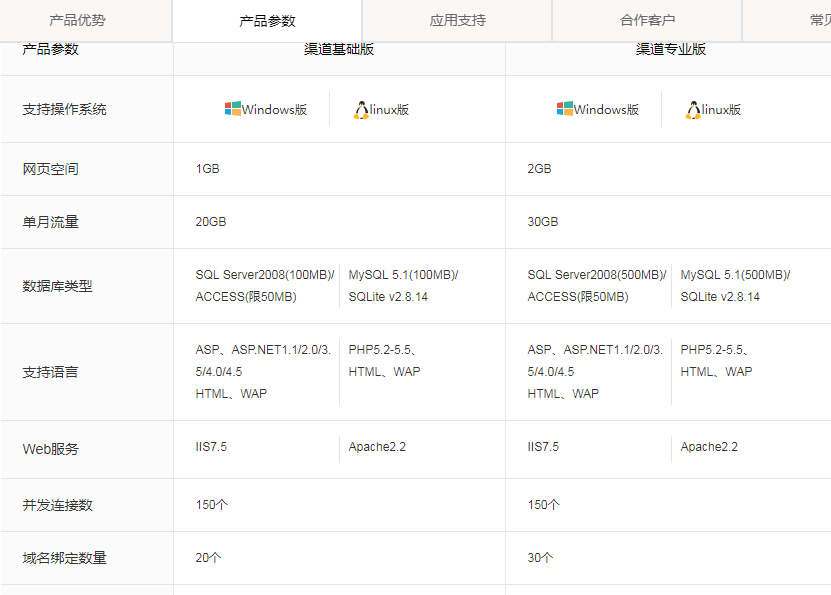Viewport: 831px width, 595px height.
Task: Go to the 合作客户 tab
Action: coord(647,20)
